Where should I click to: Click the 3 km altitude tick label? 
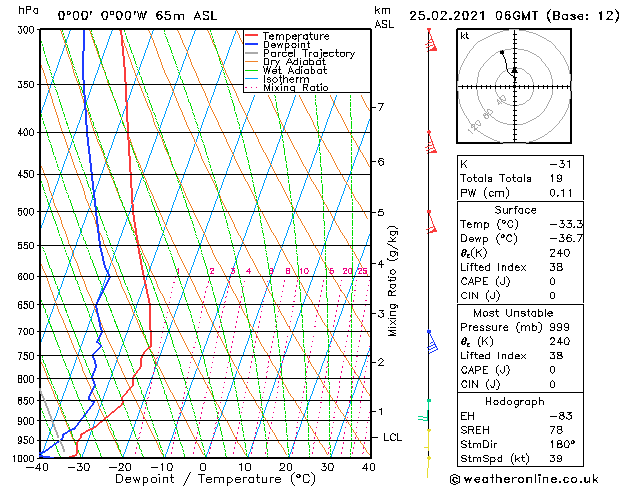pos(380,313)
